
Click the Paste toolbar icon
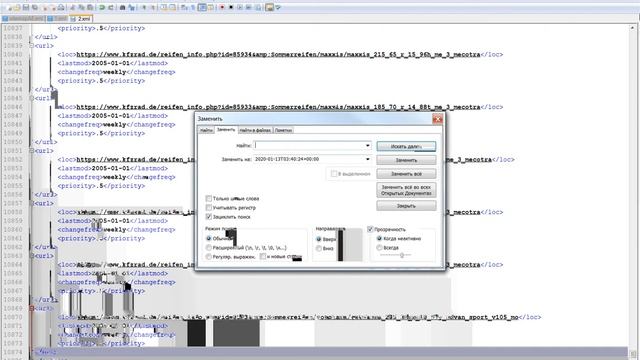(x=90, y=7)
